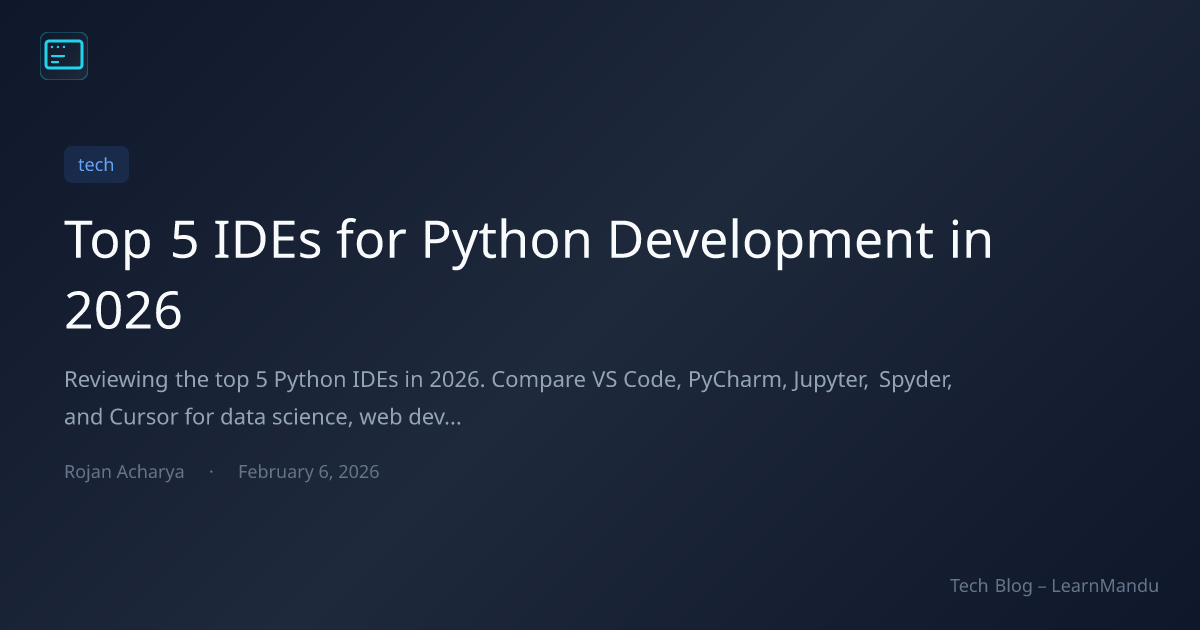Open author Rojan Acharya's name
This screenshot has width=1200, height=630.
pyautogui.click(x=124, y=472)
